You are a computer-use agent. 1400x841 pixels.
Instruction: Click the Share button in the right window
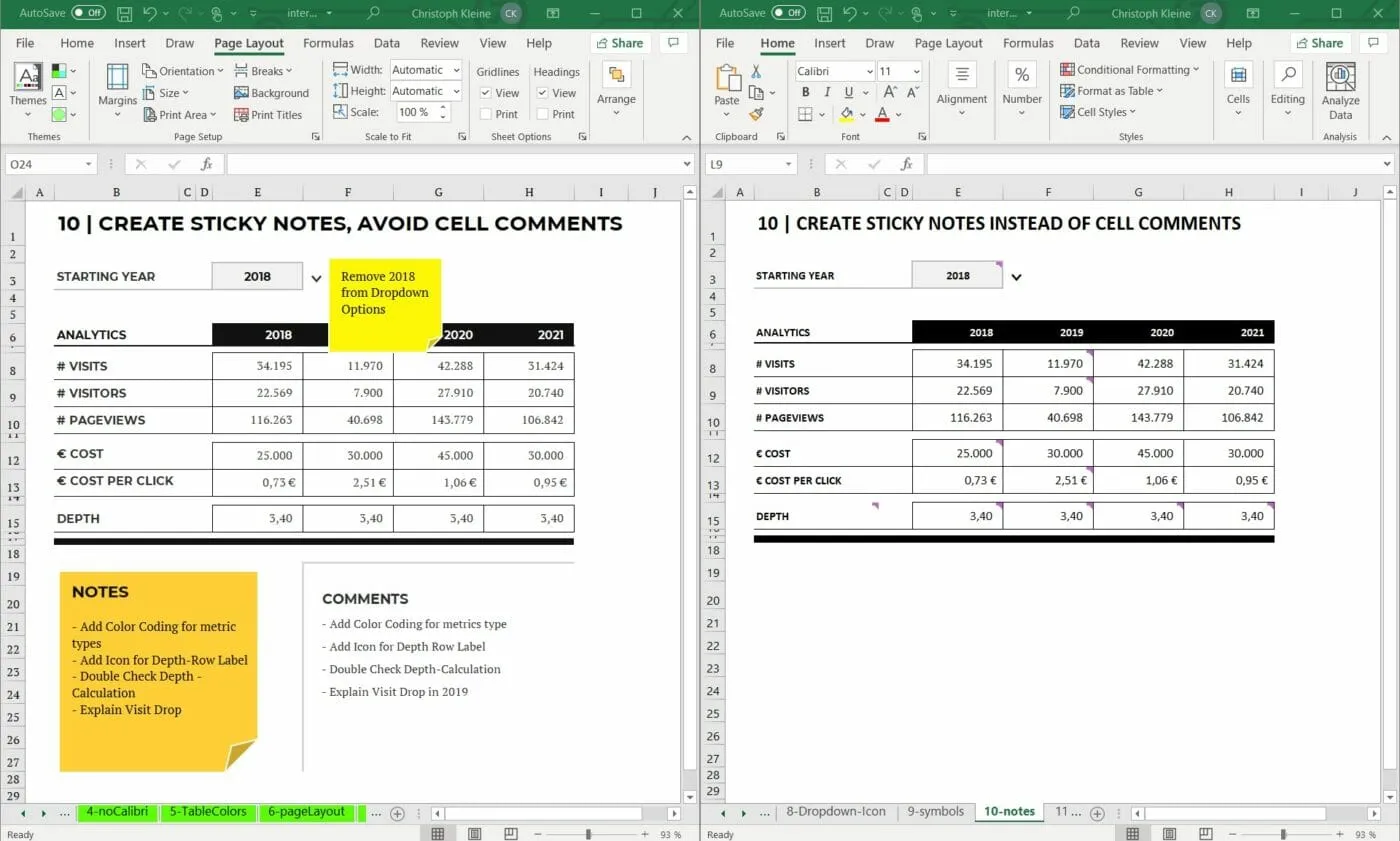pyautogui.click(x=1319, y=43)
